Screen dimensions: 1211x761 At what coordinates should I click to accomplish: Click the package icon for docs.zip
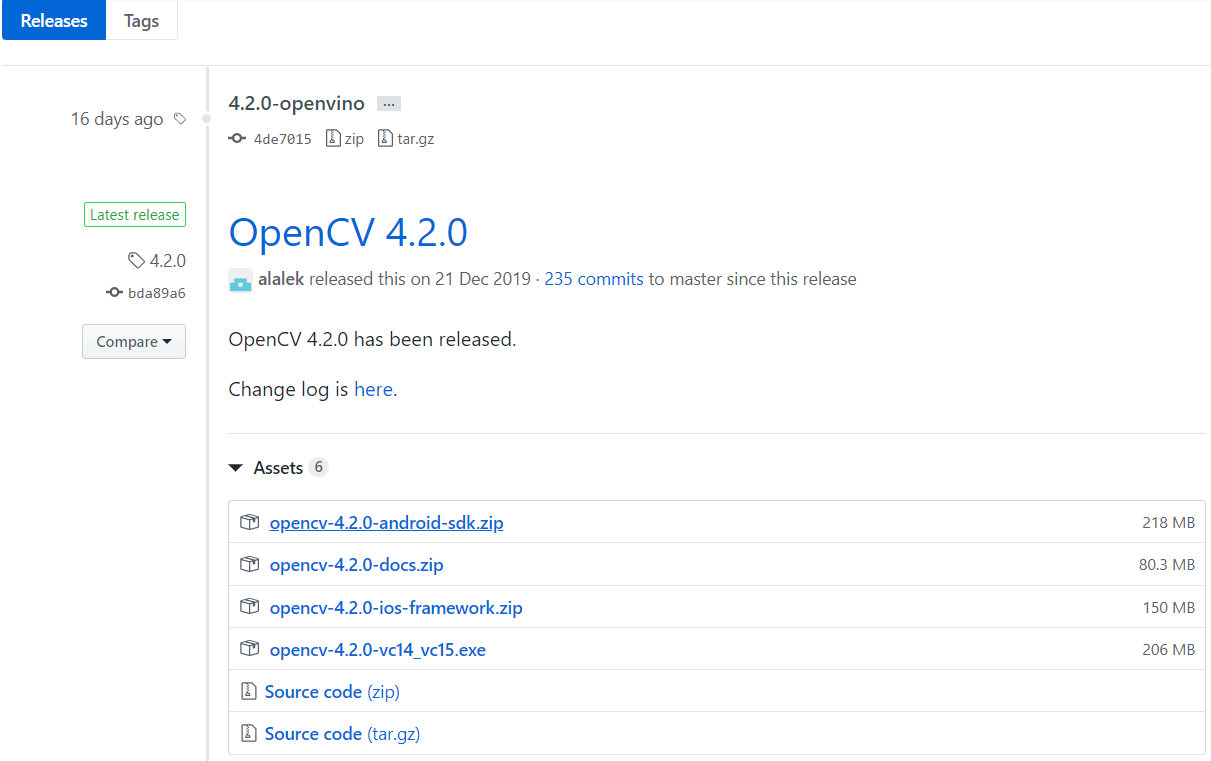pos(250,565)
